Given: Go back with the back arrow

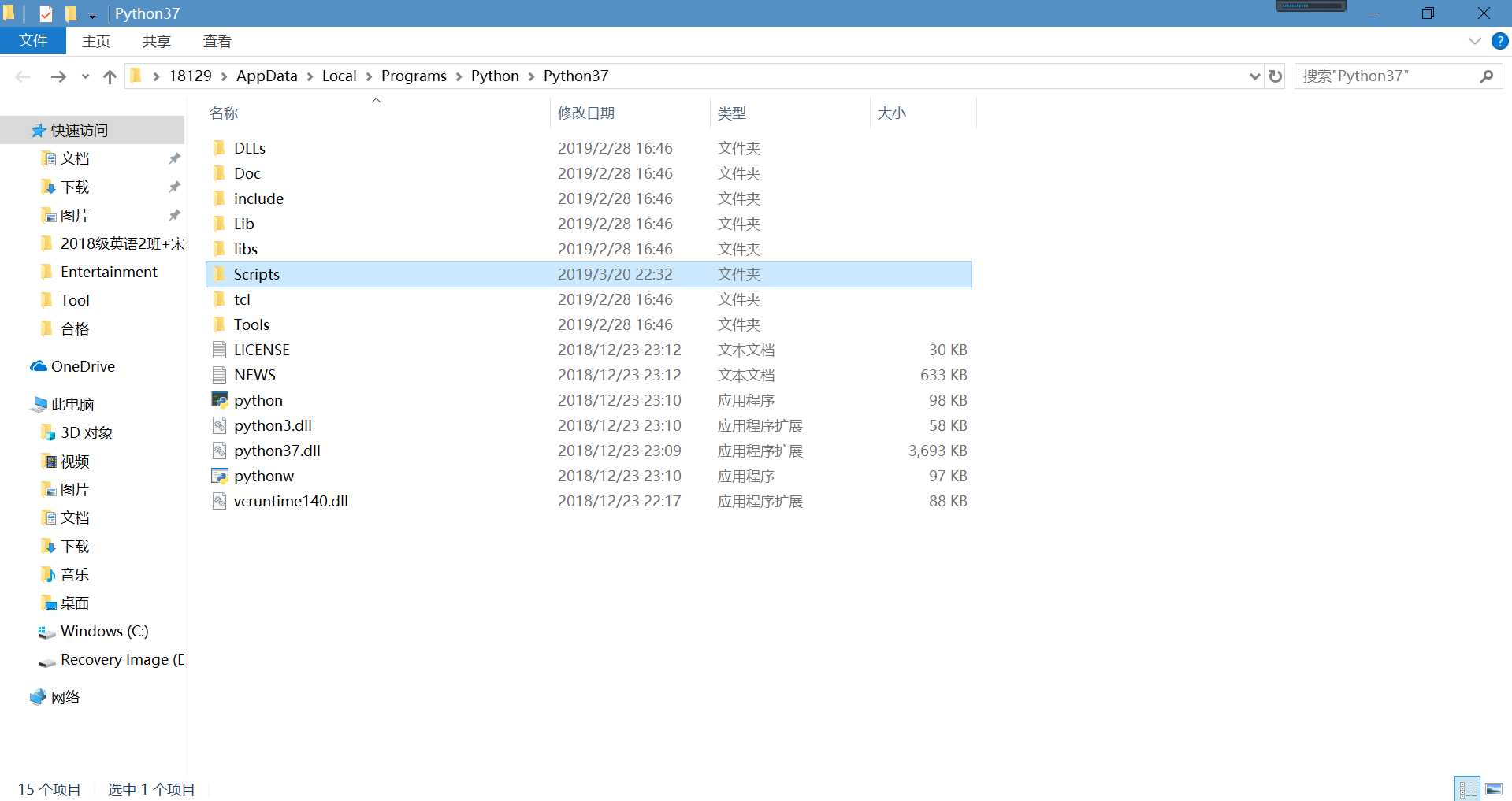Looking at the screenshot, I should tap(23, 76).
